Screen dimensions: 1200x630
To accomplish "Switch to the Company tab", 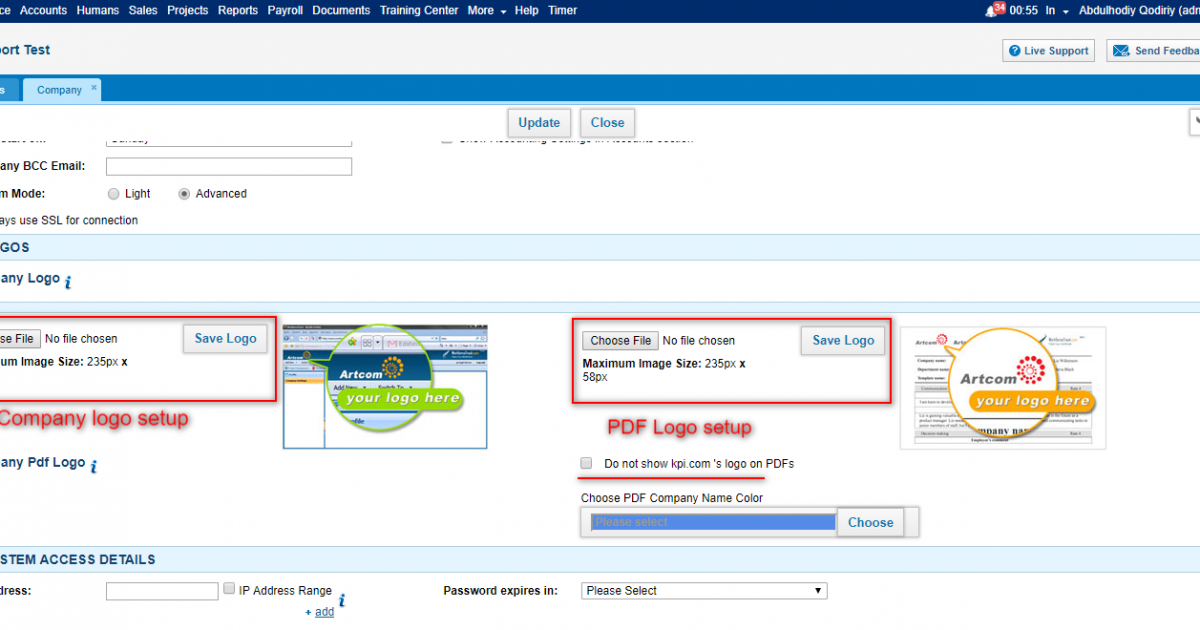I will pyautogui.click(x=60, y=90).
